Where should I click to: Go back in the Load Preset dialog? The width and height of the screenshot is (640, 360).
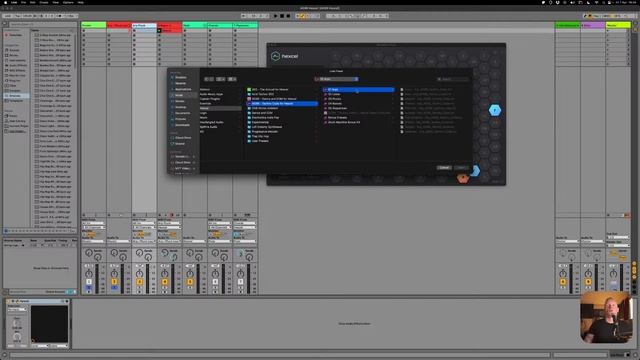point(207,79)
